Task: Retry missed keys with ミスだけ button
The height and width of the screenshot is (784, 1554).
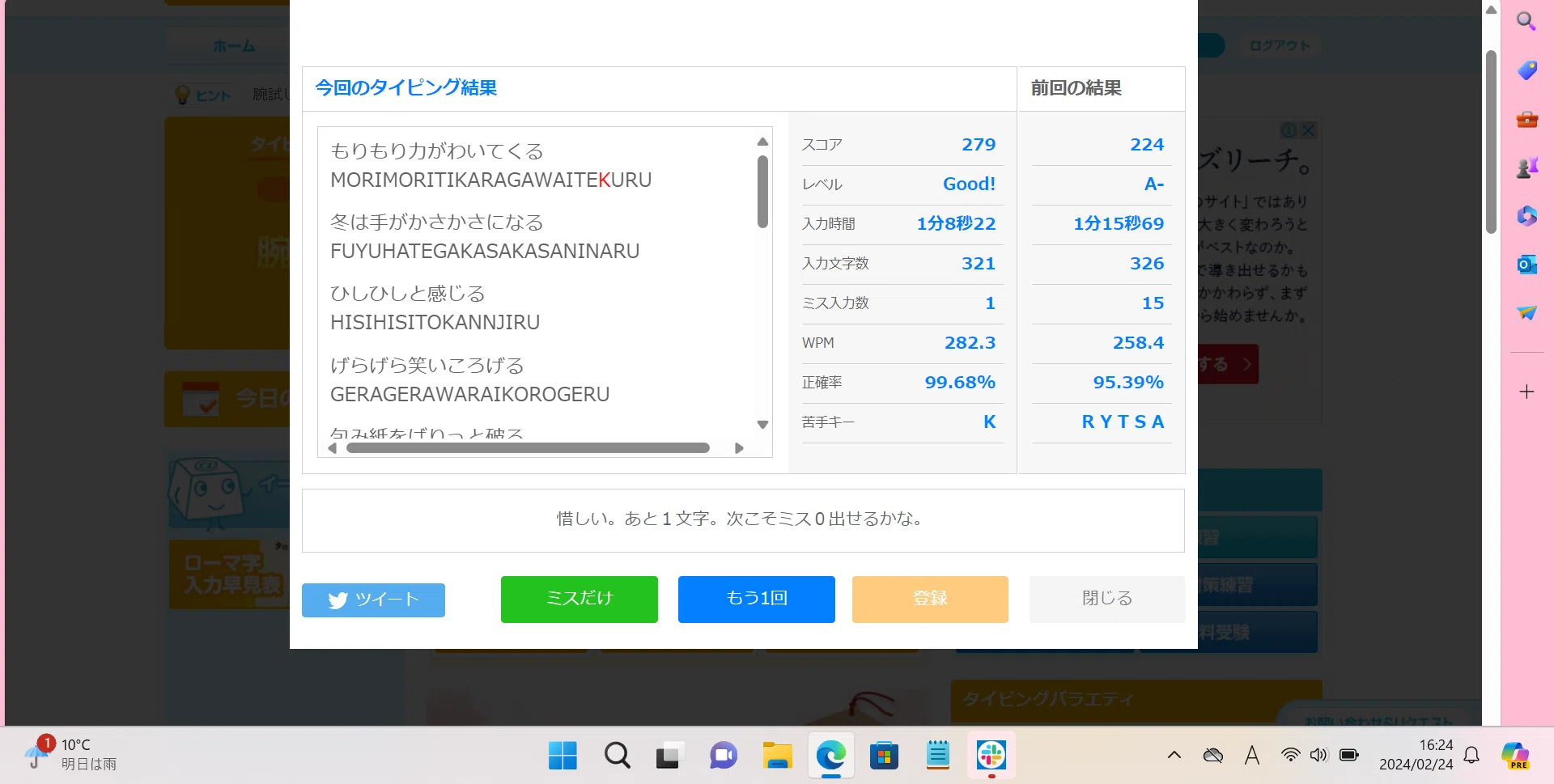Action: [580, 599]
